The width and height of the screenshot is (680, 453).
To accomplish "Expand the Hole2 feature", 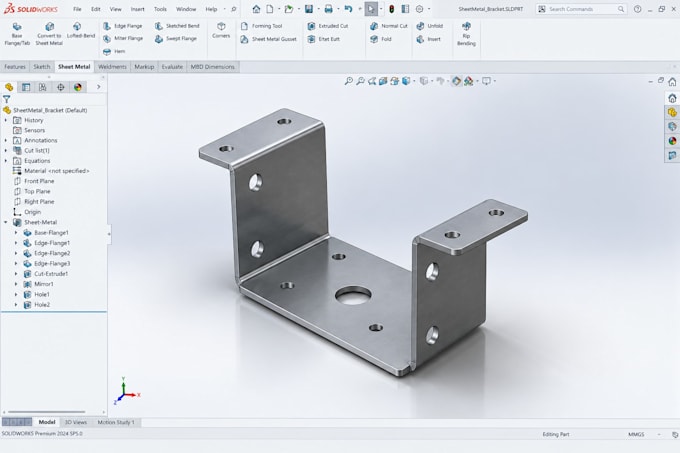I will click(x=16, y=305).
